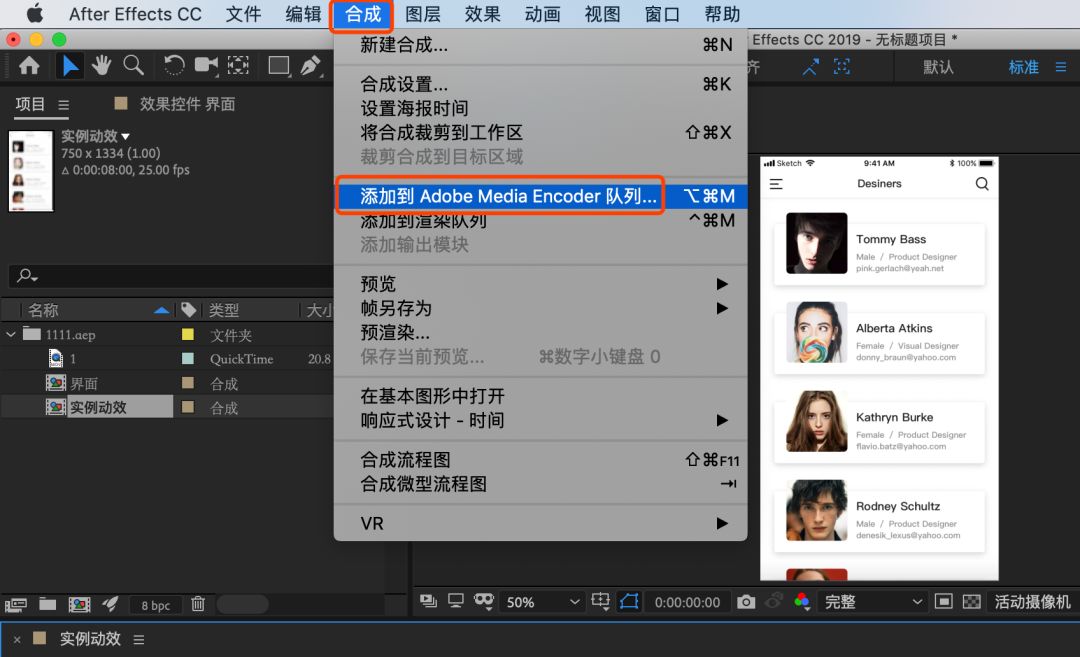1080x657 pixels.
Task: Collapse the 1111.aep folder
Action: click(x=10, y=335)
